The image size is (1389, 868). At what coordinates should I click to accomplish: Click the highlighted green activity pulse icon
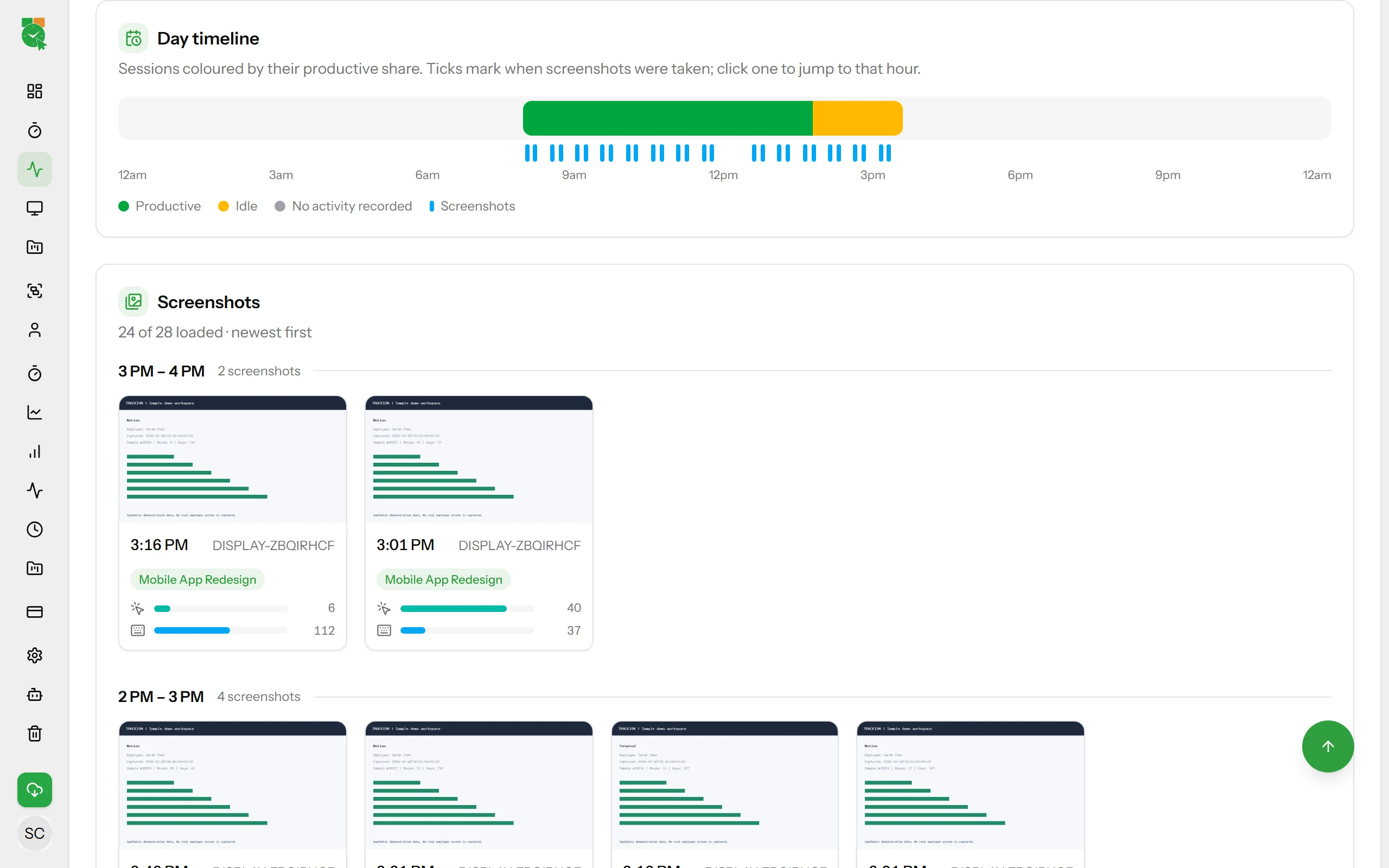click(x=34, y=169)
